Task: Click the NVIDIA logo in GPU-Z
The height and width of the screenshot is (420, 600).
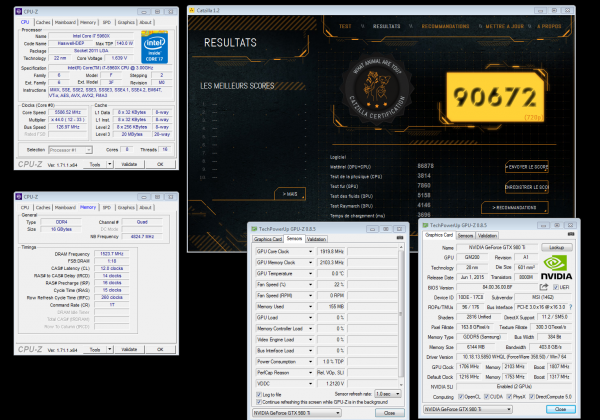Action: tap(556, 268)
